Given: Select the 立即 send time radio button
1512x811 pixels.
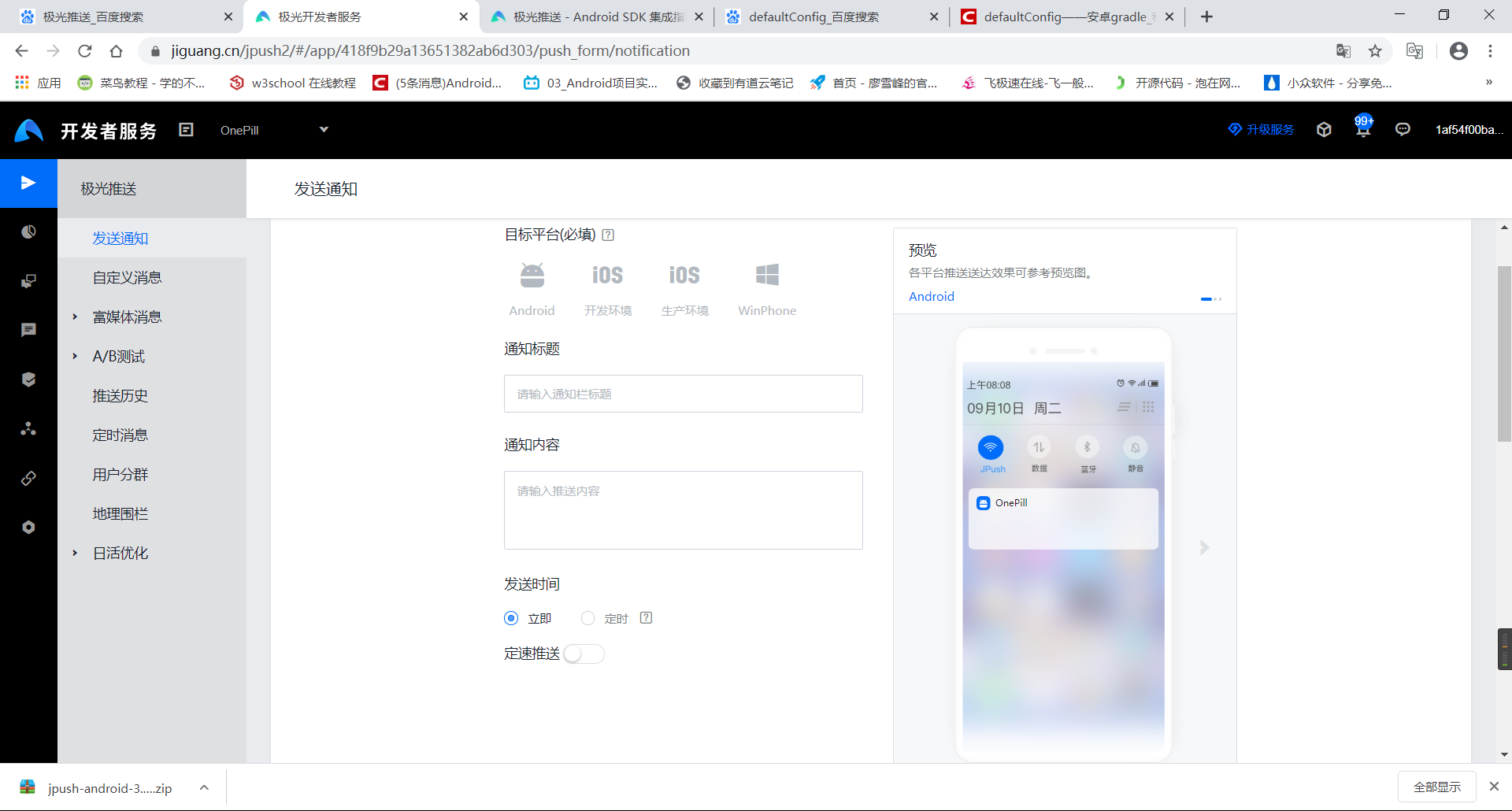Looking at the screenshot, I should tap(510, 618).
